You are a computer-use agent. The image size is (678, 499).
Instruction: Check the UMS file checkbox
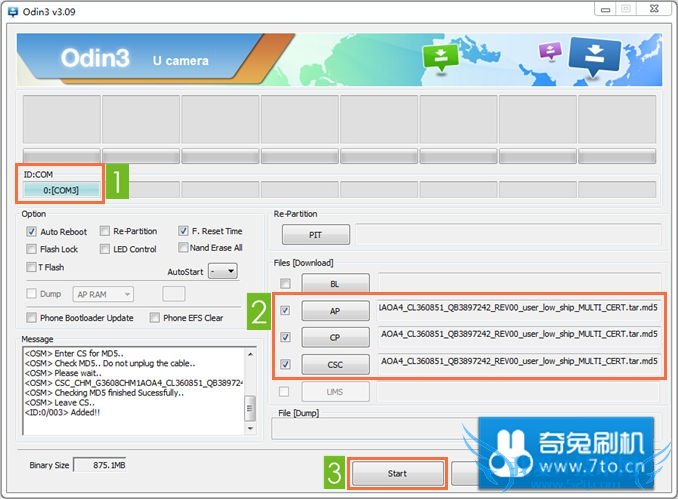[x=284, y=391]
